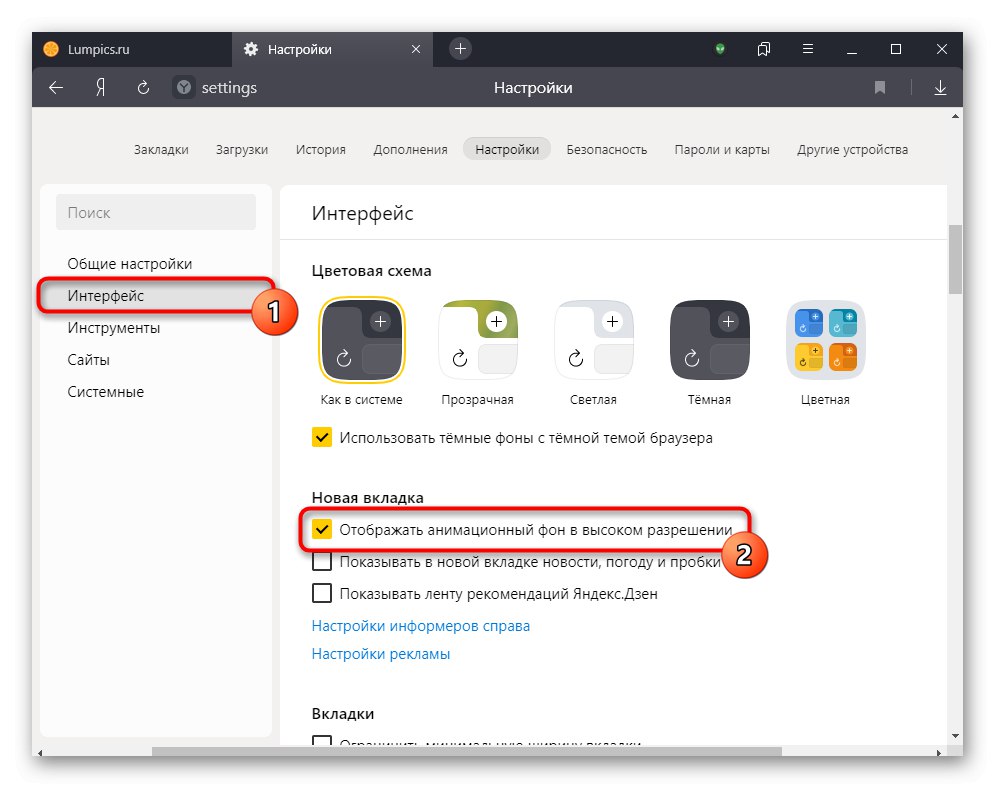Open a new tab with the plus button
The image size is (995, 788).
tap(458, 48)
